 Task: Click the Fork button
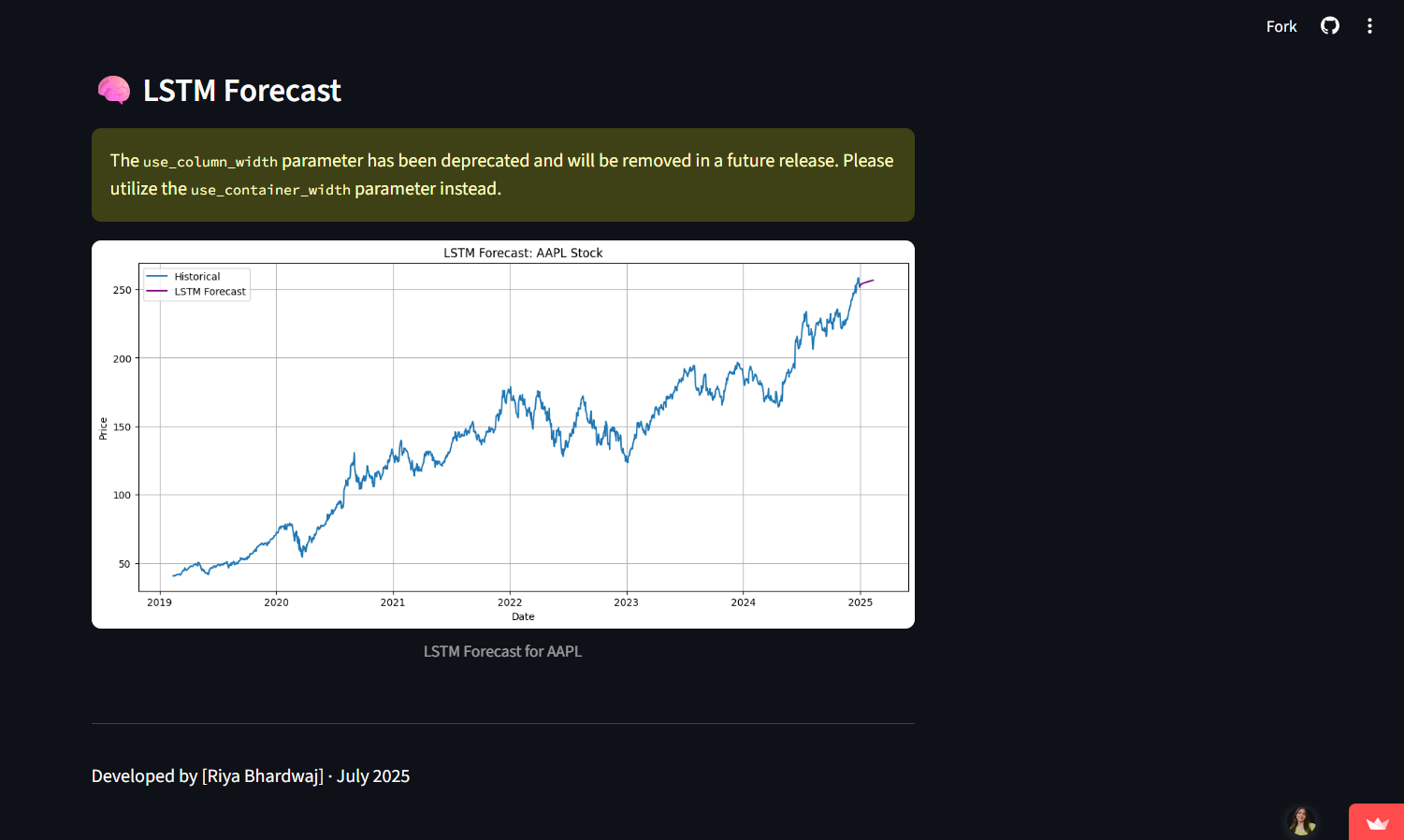tap(1281, 26)
